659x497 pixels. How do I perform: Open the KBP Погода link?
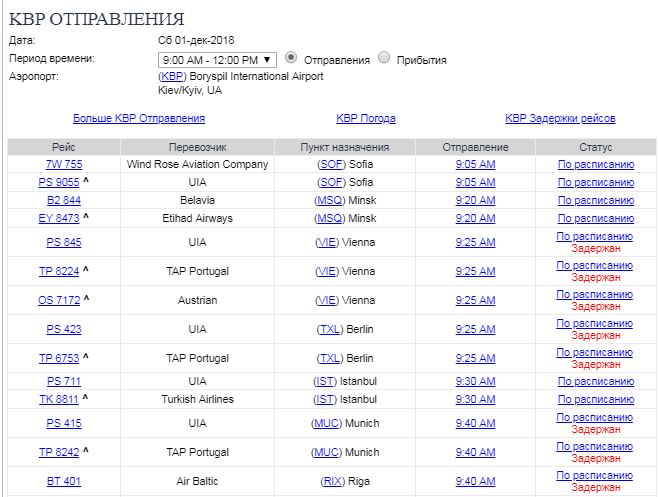[x=366, y=118]
